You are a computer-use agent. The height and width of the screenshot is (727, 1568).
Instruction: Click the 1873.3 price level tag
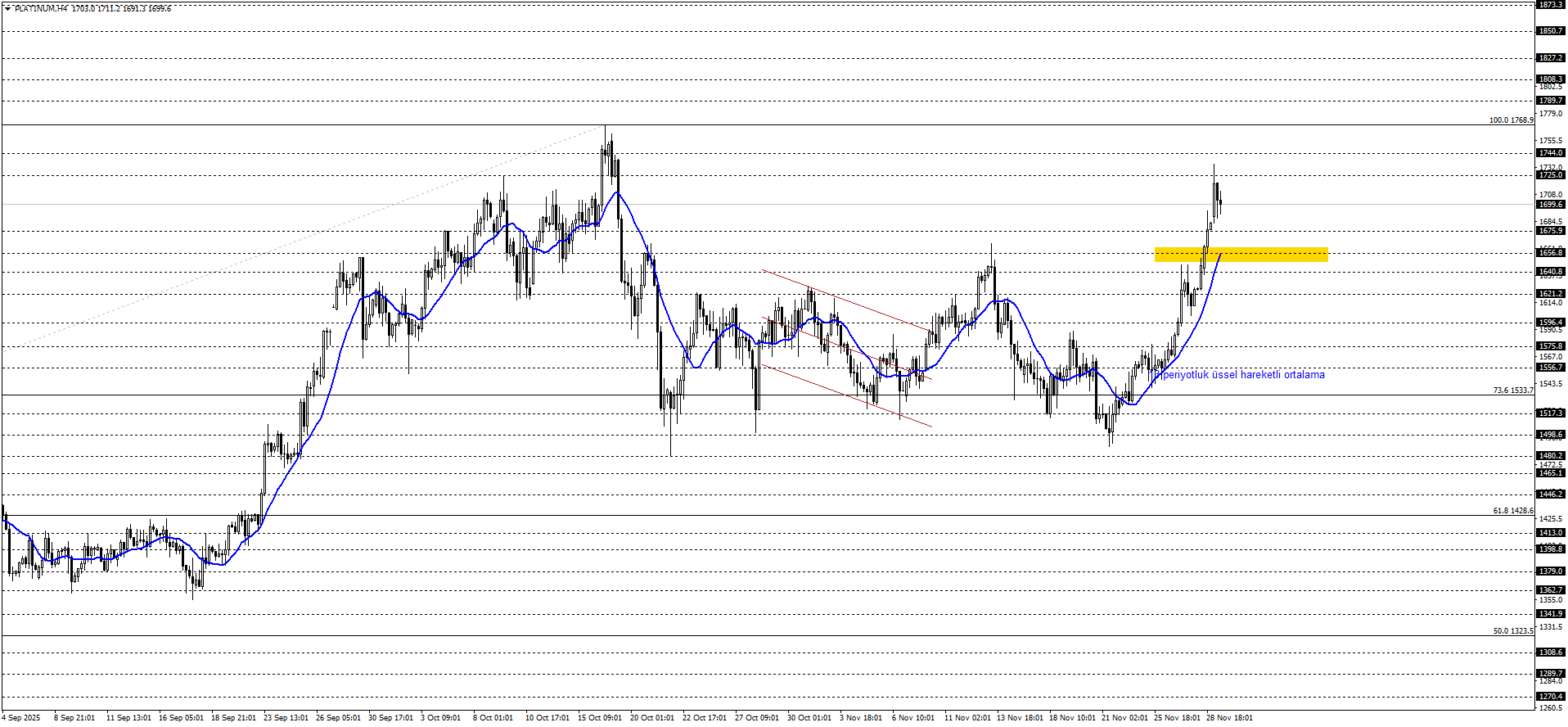(x=1551, y=5)
